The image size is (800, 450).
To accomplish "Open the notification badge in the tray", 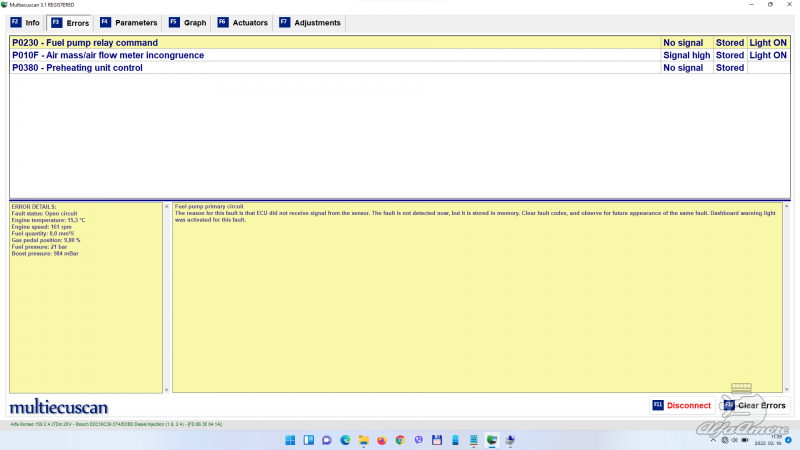I will pos(788,440).
